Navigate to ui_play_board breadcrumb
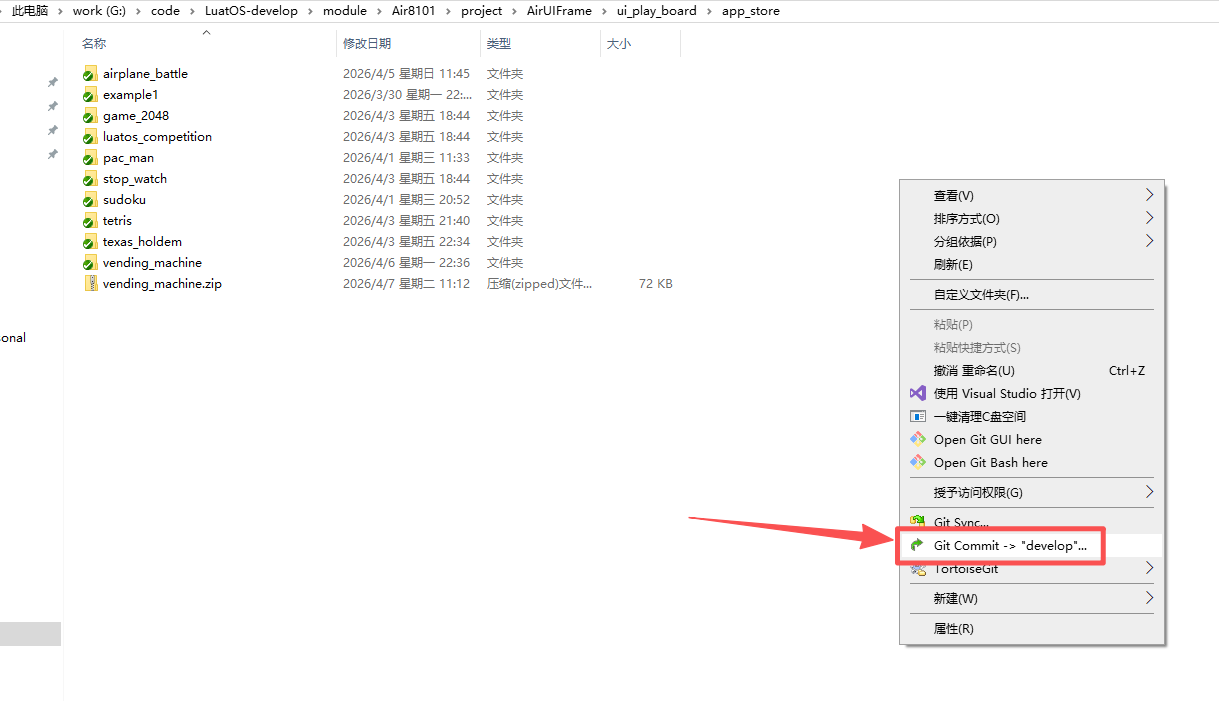 coord(656,11)
